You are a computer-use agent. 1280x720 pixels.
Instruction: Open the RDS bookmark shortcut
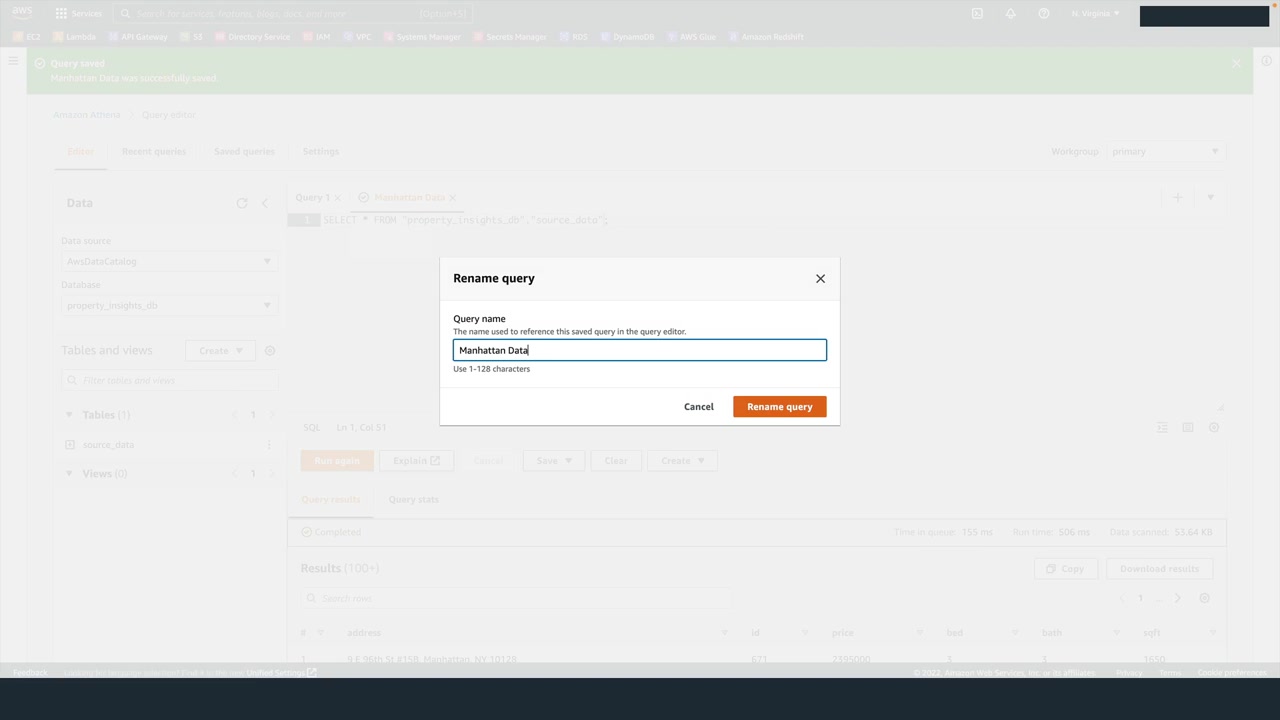tap(573, 37)
